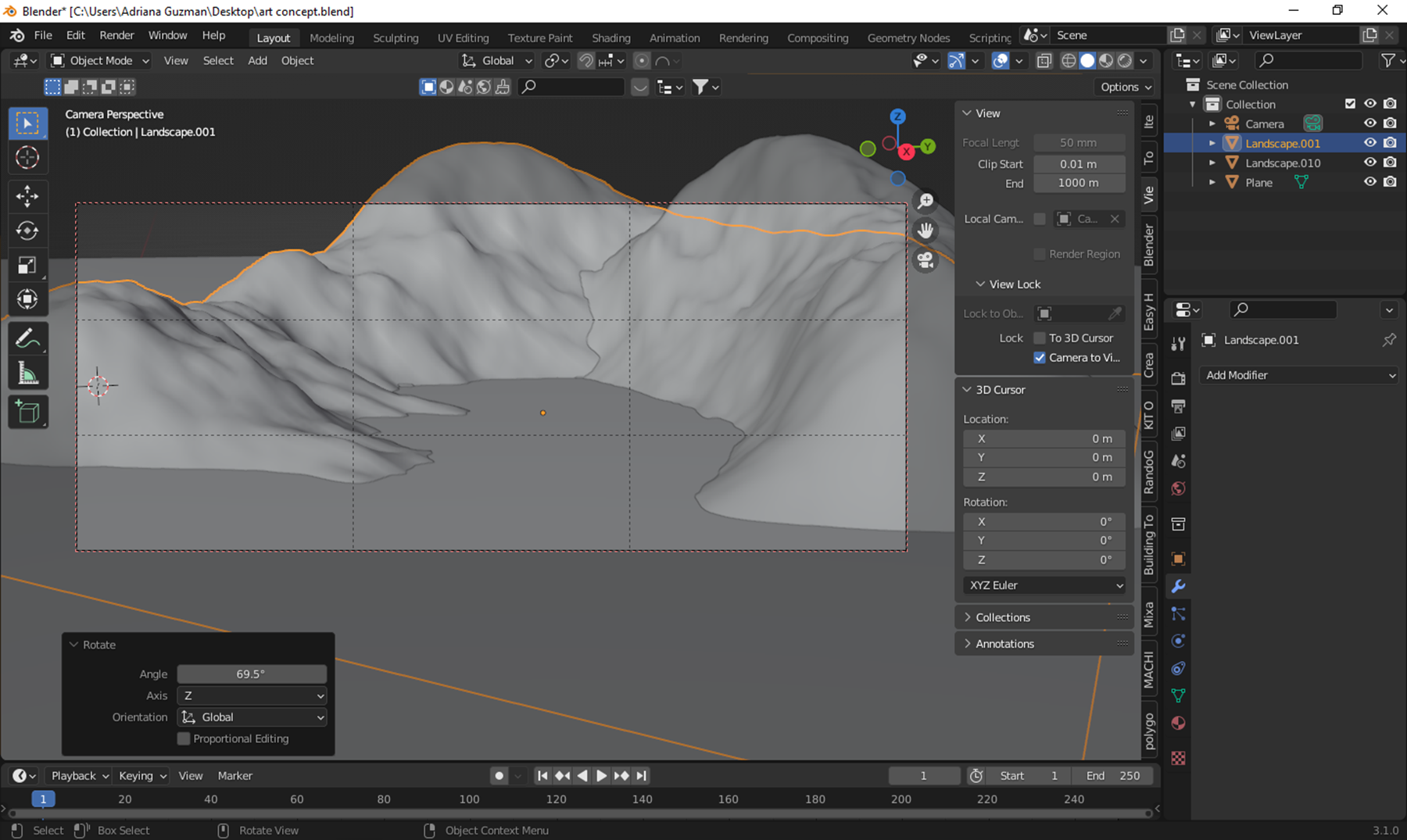Viewport: 1407px width, 840px height.
Task: Open the Texture properties checker icon
Action: pyautogui.click(x=1178, y=758)
